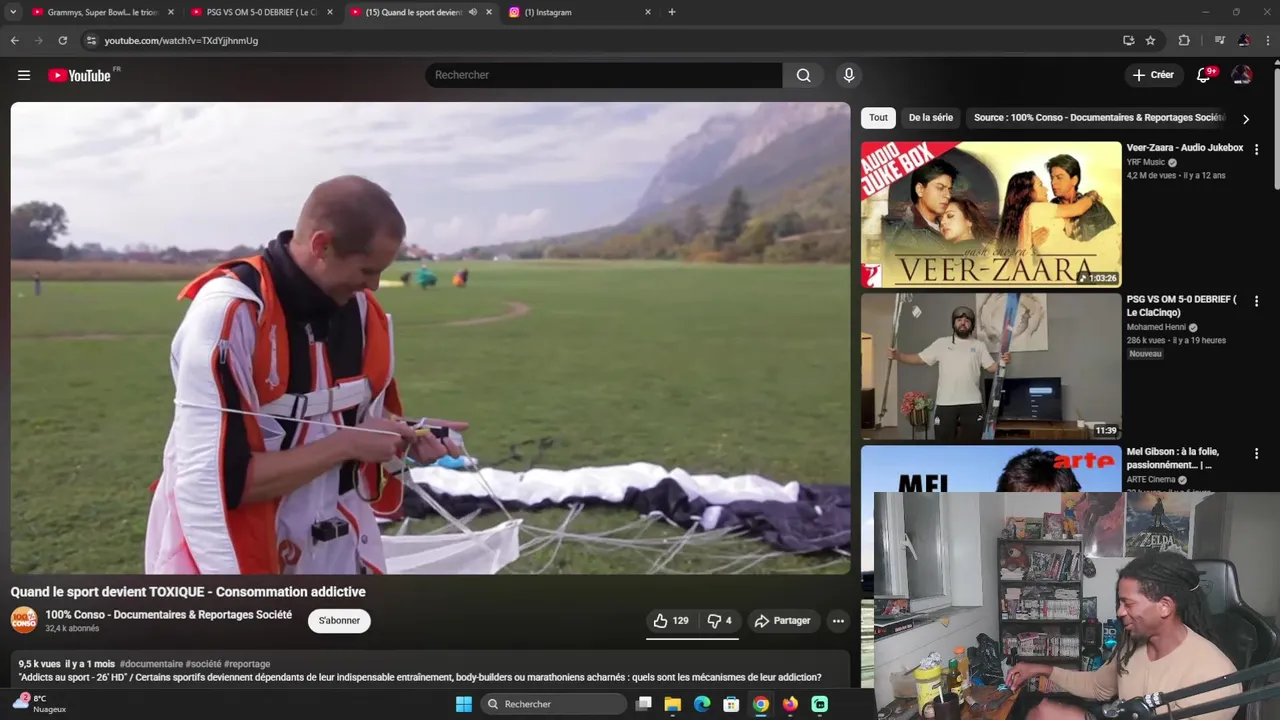Select the Source : 100% Conso chip
Screen dimensions: 1280x720
coord(1097,118)
